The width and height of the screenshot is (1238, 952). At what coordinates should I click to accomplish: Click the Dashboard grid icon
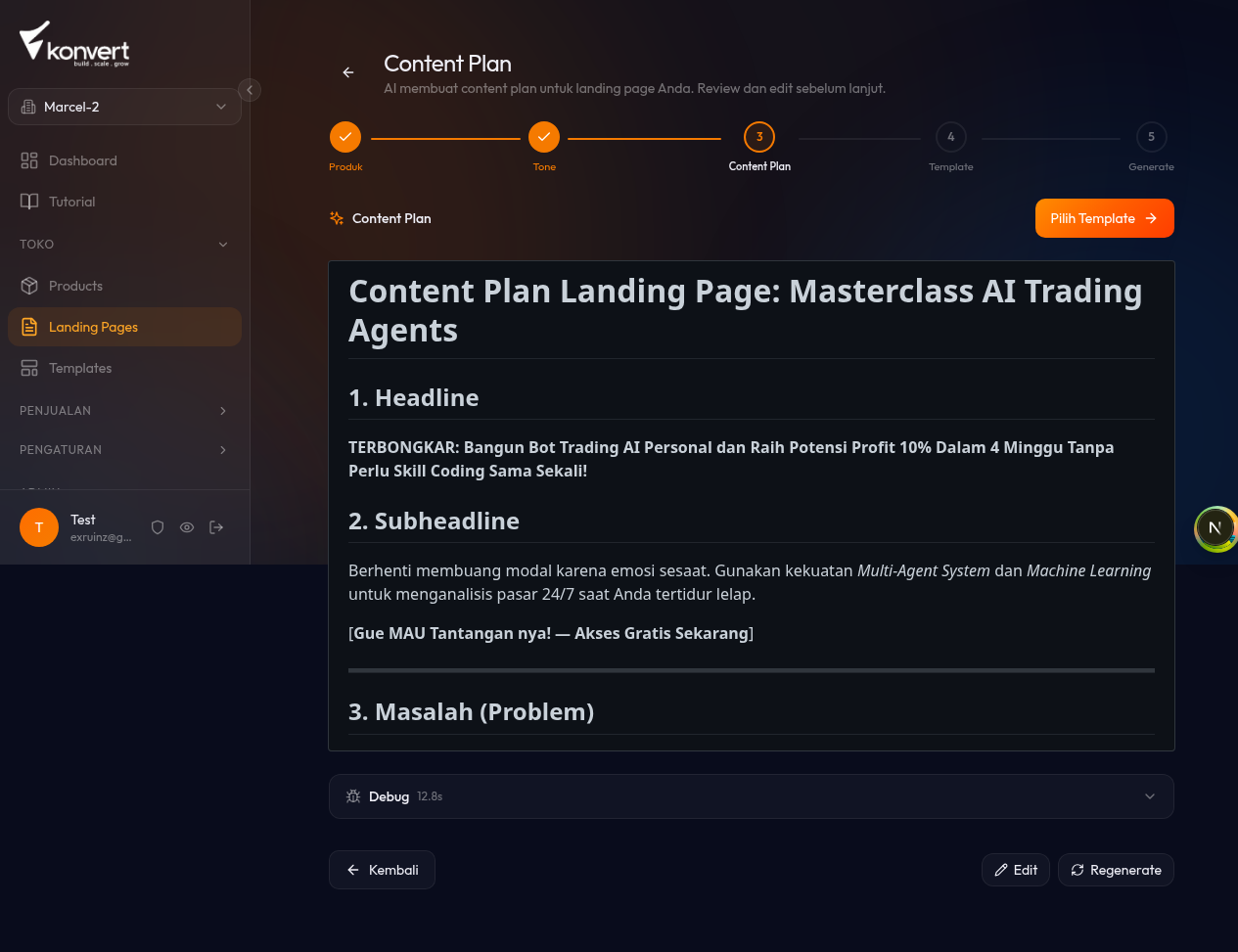pyautogui.click(x=29, y=160)
